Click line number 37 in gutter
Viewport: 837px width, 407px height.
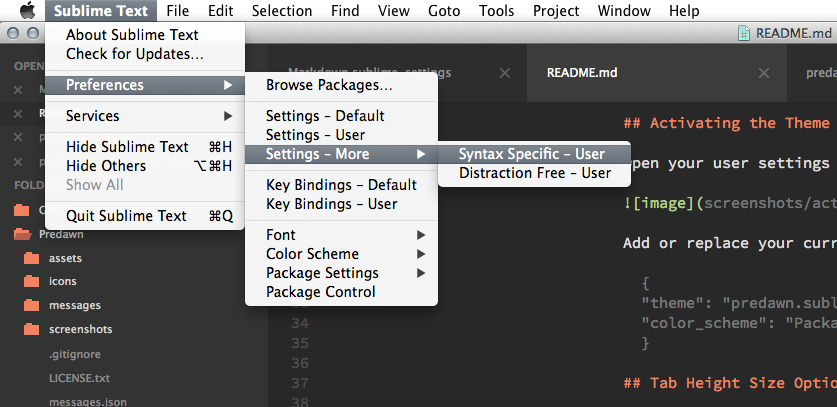point(300,383)
